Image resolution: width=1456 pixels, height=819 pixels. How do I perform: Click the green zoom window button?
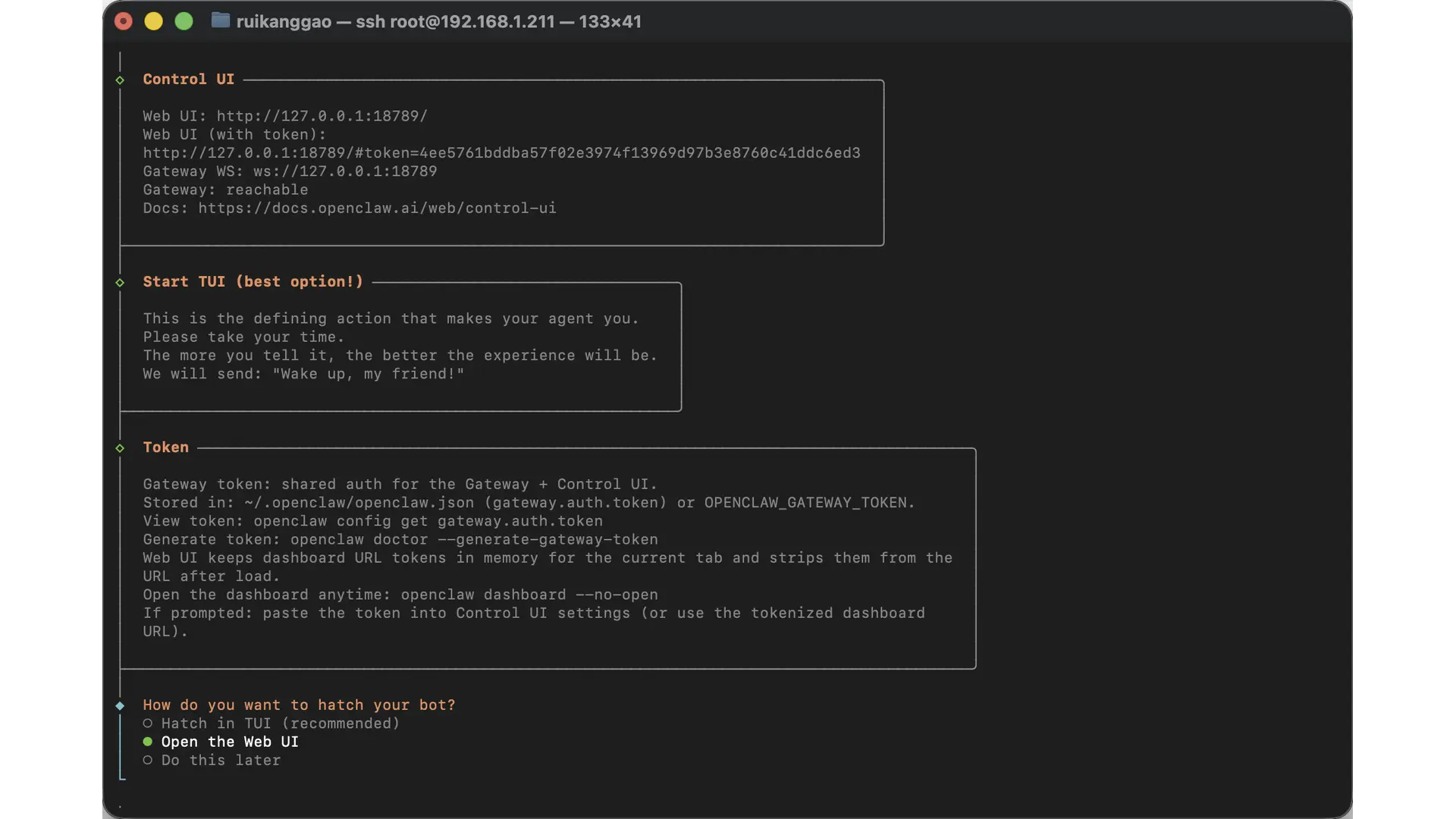[x=184, y=21]
